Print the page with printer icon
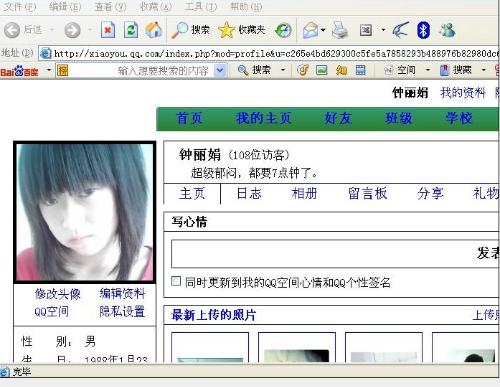Viewport: 500px width, 387px height. click(340, 30)
